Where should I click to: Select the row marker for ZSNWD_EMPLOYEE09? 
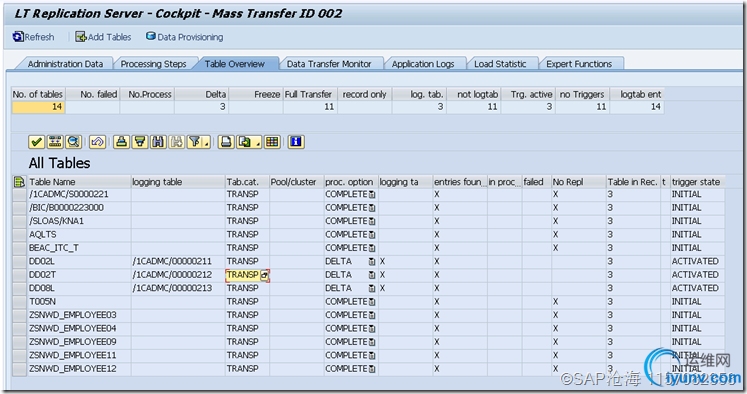(x=19, y=342)
